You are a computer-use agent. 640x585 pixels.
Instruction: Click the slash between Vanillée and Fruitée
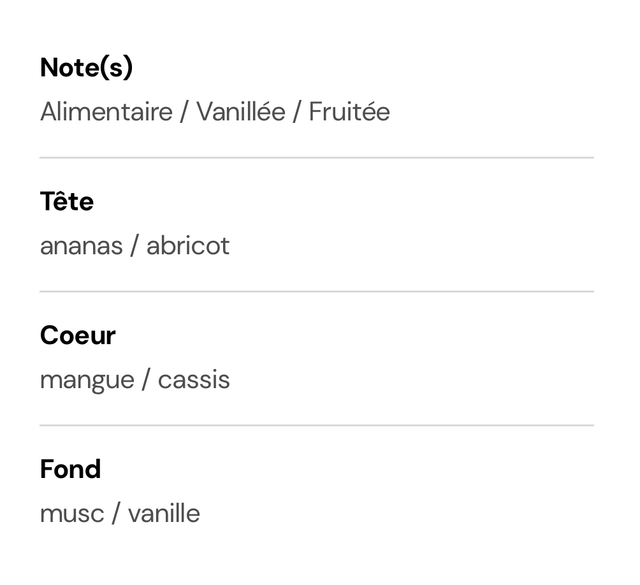[x=297, y=112]
